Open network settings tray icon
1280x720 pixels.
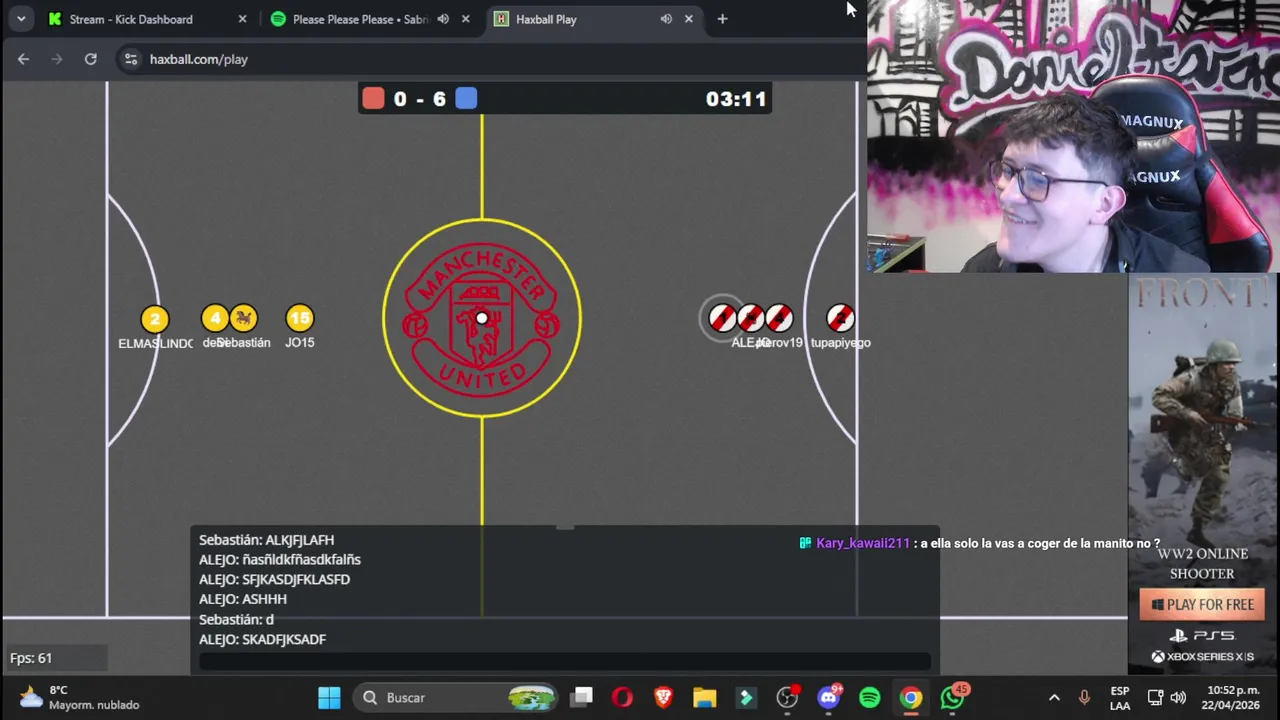(x=1155, y=698)
